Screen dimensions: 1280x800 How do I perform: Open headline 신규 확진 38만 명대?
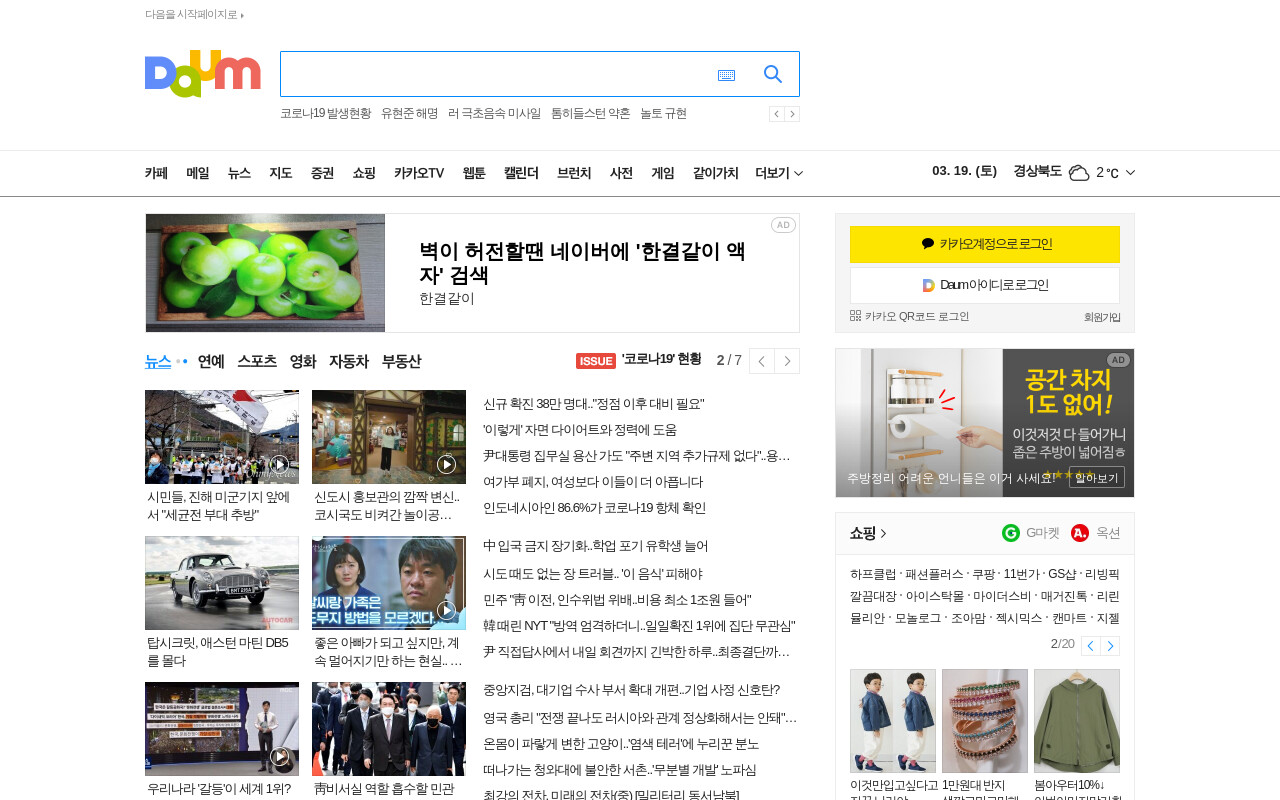tap(594, 404)
